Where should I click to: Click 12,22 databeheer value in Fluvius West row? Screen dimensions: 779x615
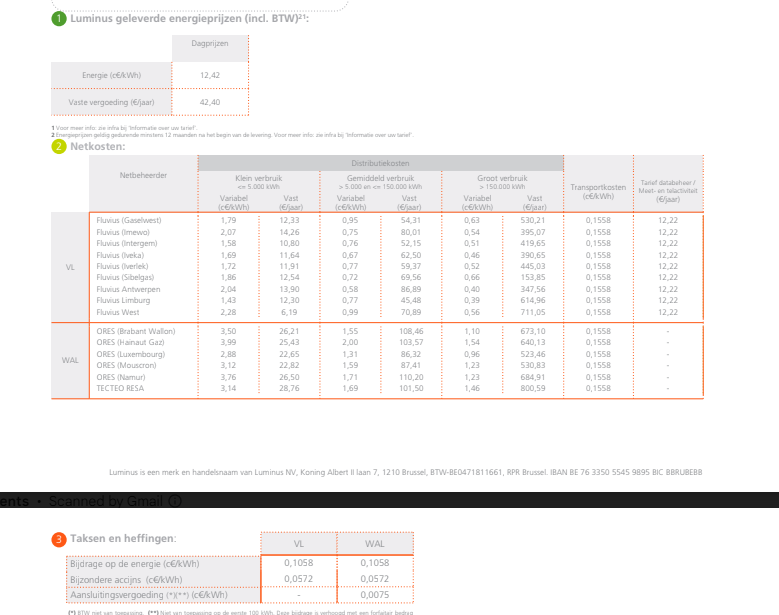(668, 312)
